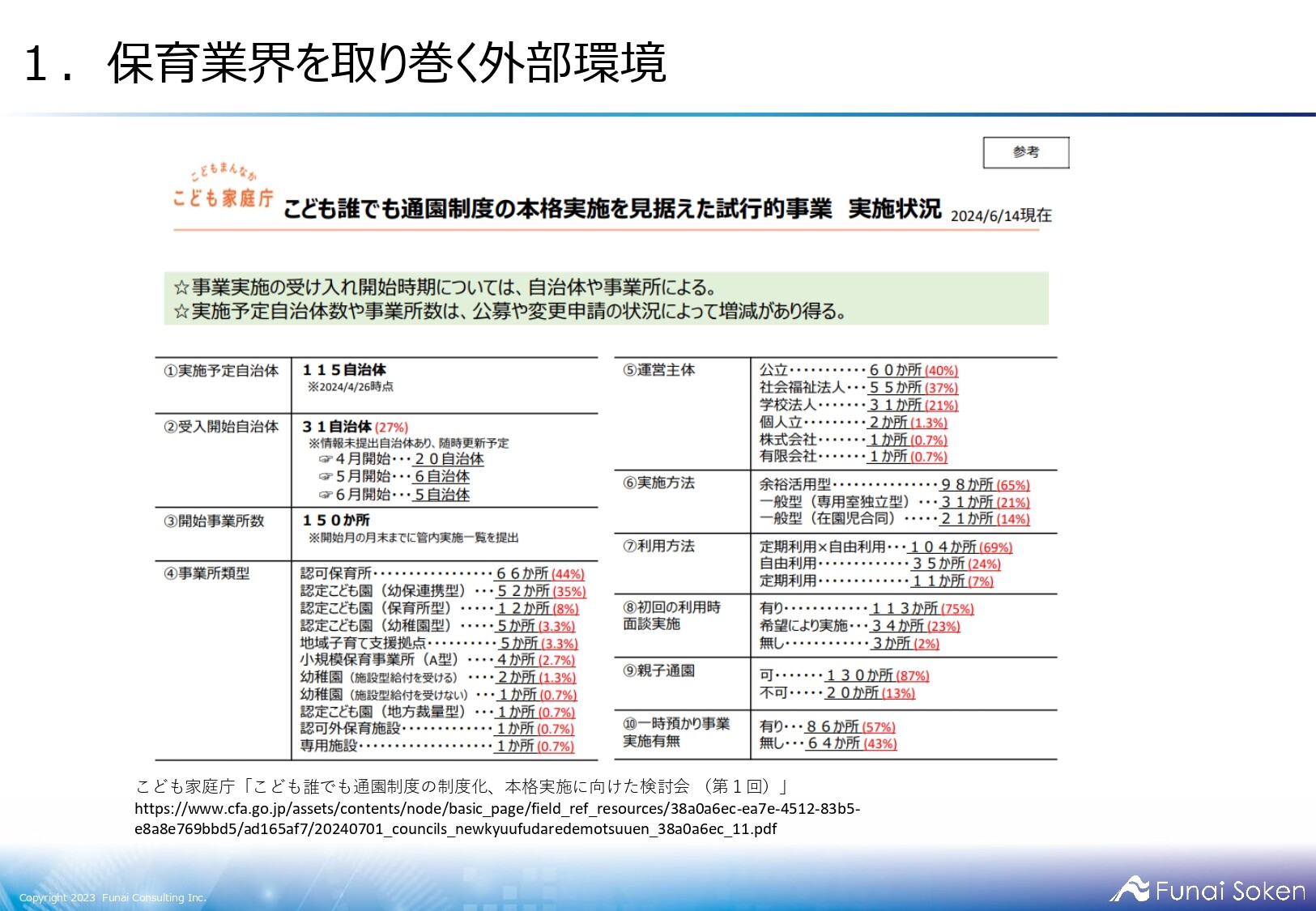
Task: Select the ④事業所類型 row label
Action: pyautogui.click(x=207, y=573)
